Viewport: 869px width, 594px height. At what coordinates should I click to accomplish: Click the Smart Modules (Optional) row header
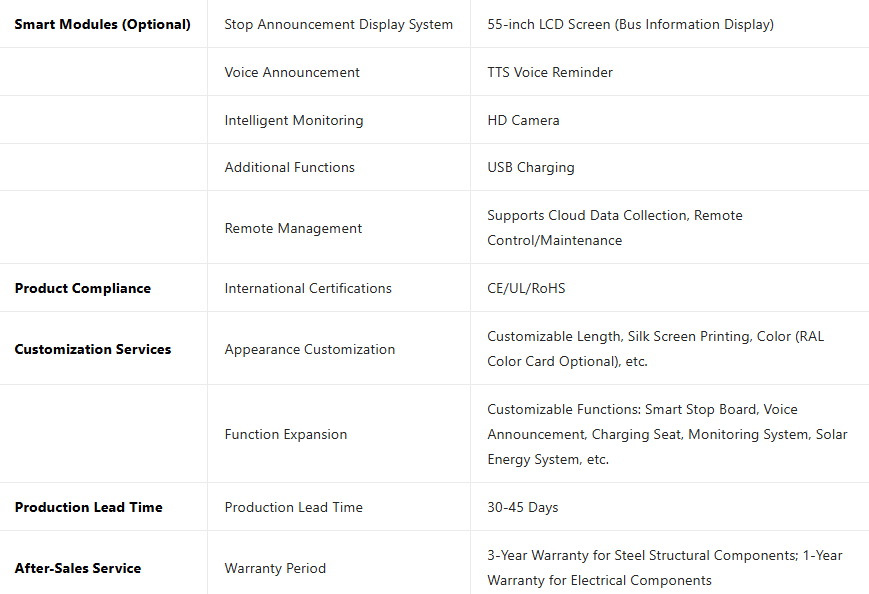[102, 24]
